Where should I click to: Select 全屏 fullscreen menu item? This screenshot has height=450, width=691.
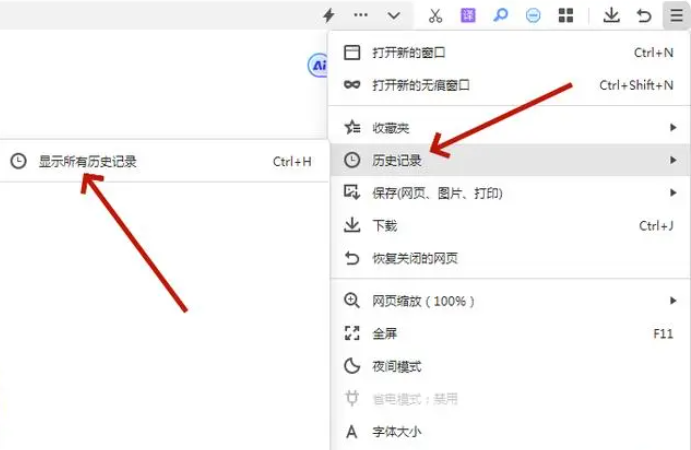[x=509, y=334]
